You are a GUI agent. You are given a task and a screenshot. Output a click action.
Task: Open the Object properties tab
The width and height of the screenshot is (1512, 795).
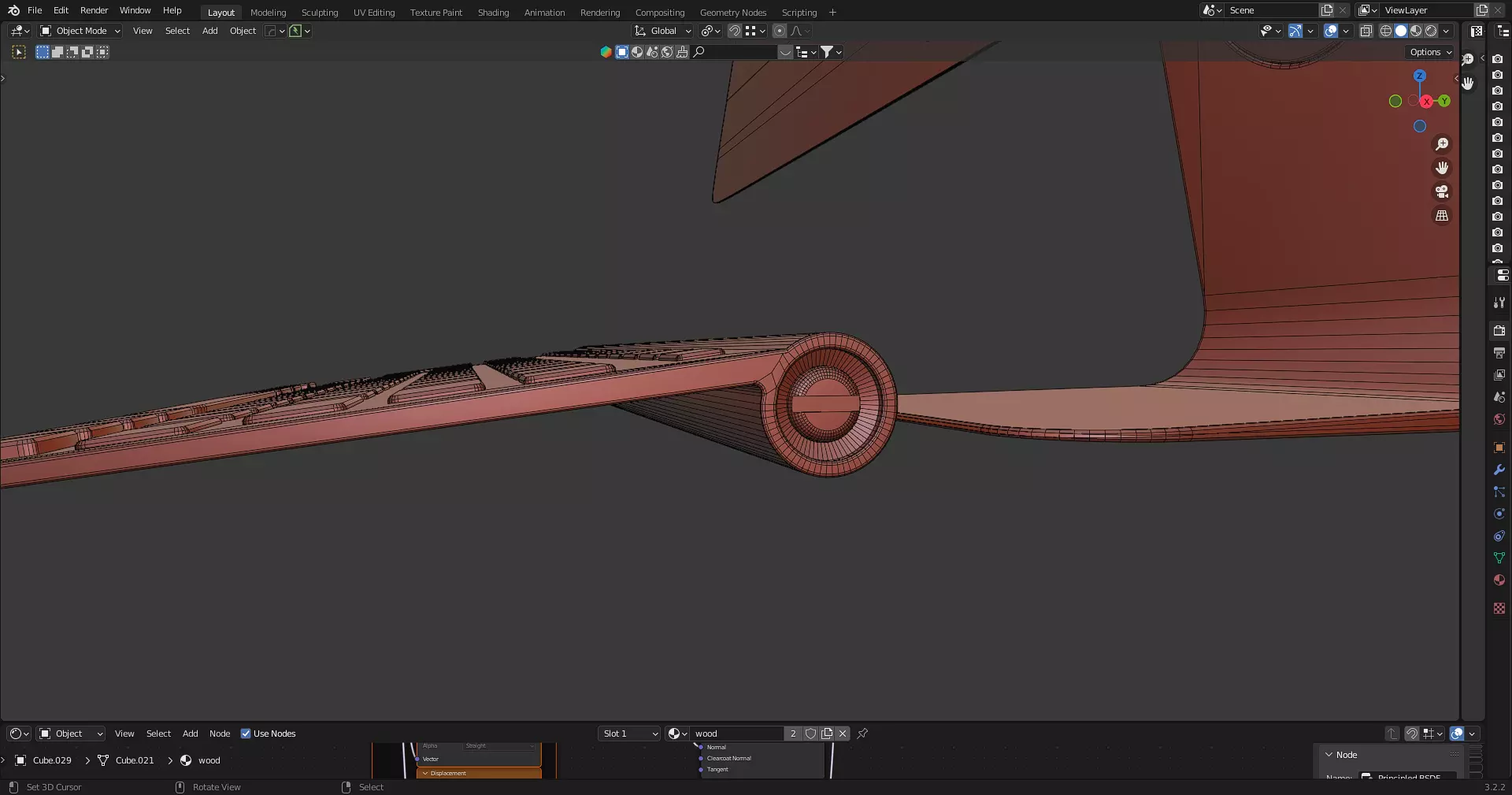[1499, 448]
